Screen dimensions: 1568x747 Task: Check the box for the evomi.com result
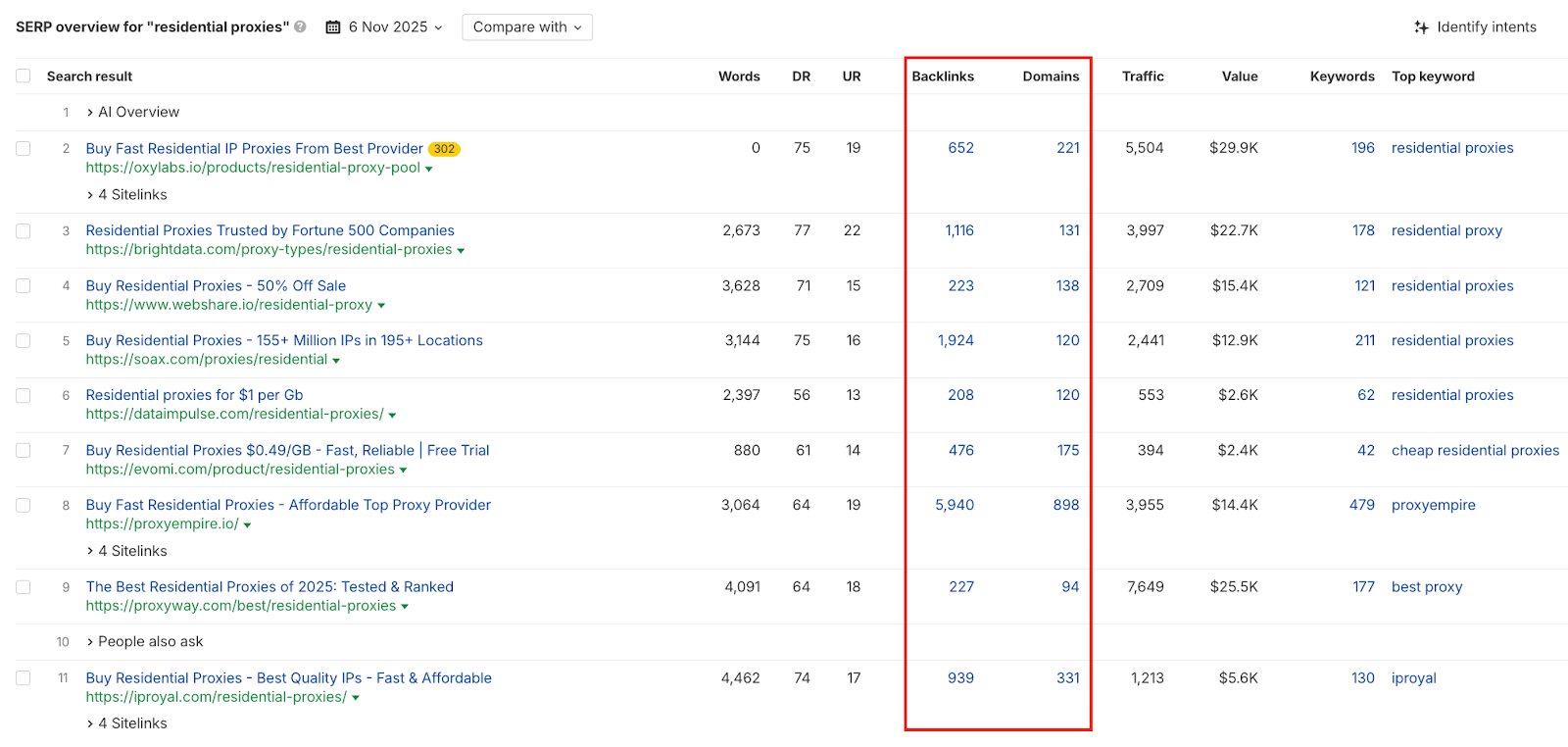point(24,451)
